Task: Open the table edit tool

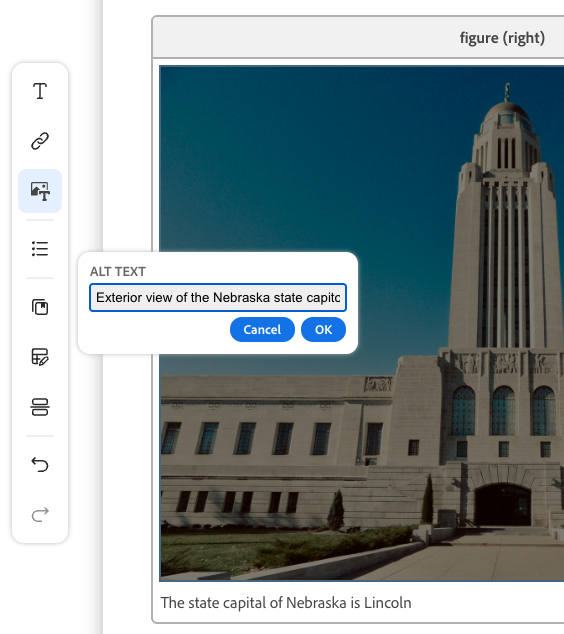Action: [x=40, y=357]
